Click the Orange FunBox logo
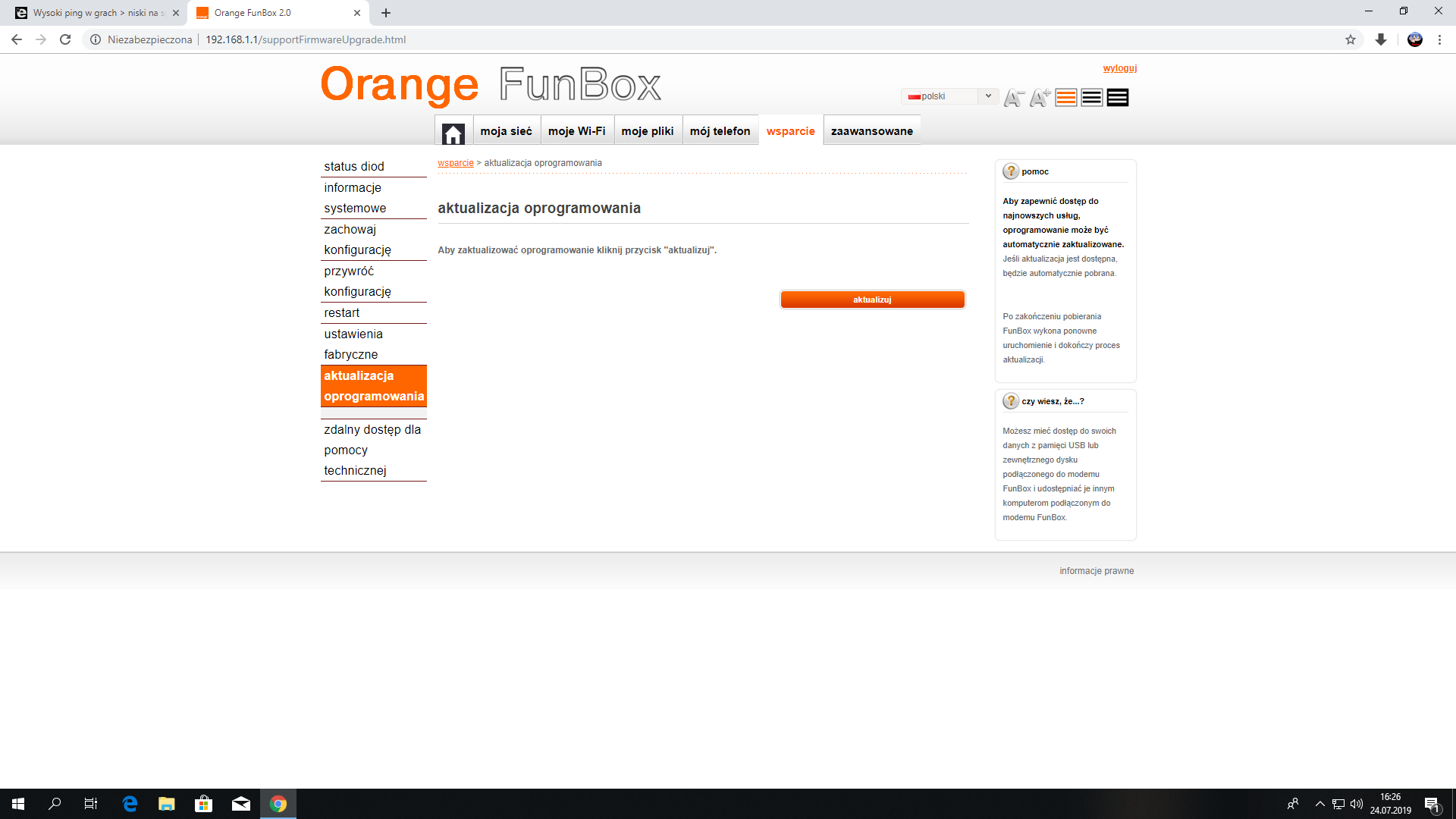The width and height of the screenshot is (1456, 819). (491, 84)
